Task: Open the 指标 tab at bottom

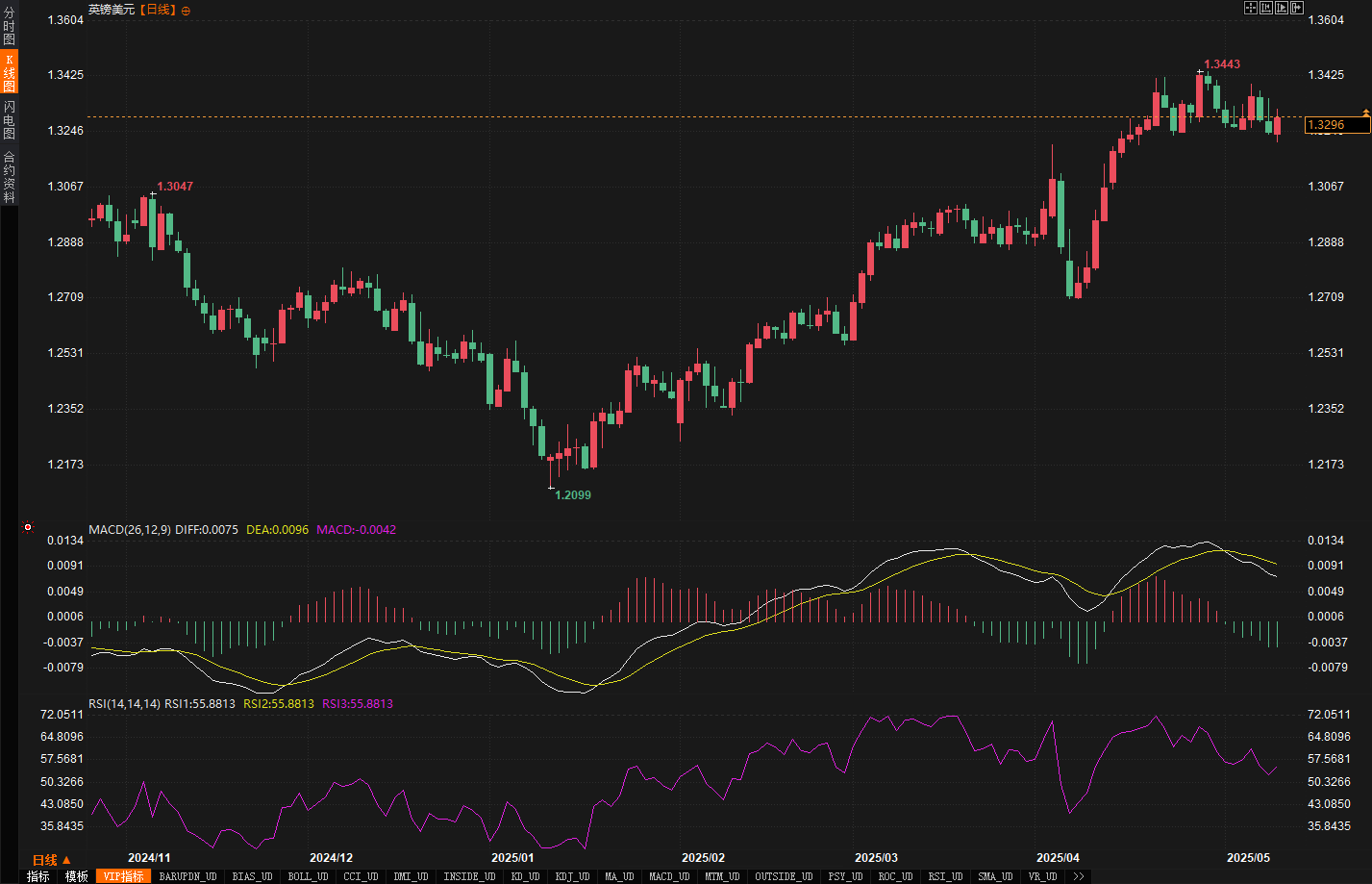Action: pyautogui.click(x=38, y=876)
